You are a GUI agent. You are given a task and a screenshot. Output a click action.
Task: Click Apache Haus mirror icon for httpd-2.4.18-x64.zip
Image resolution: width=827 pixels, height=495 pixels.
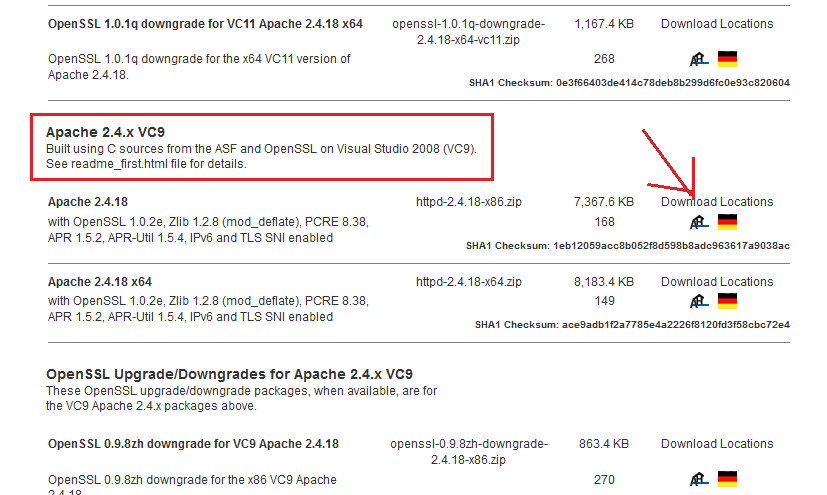coord(699,301)
